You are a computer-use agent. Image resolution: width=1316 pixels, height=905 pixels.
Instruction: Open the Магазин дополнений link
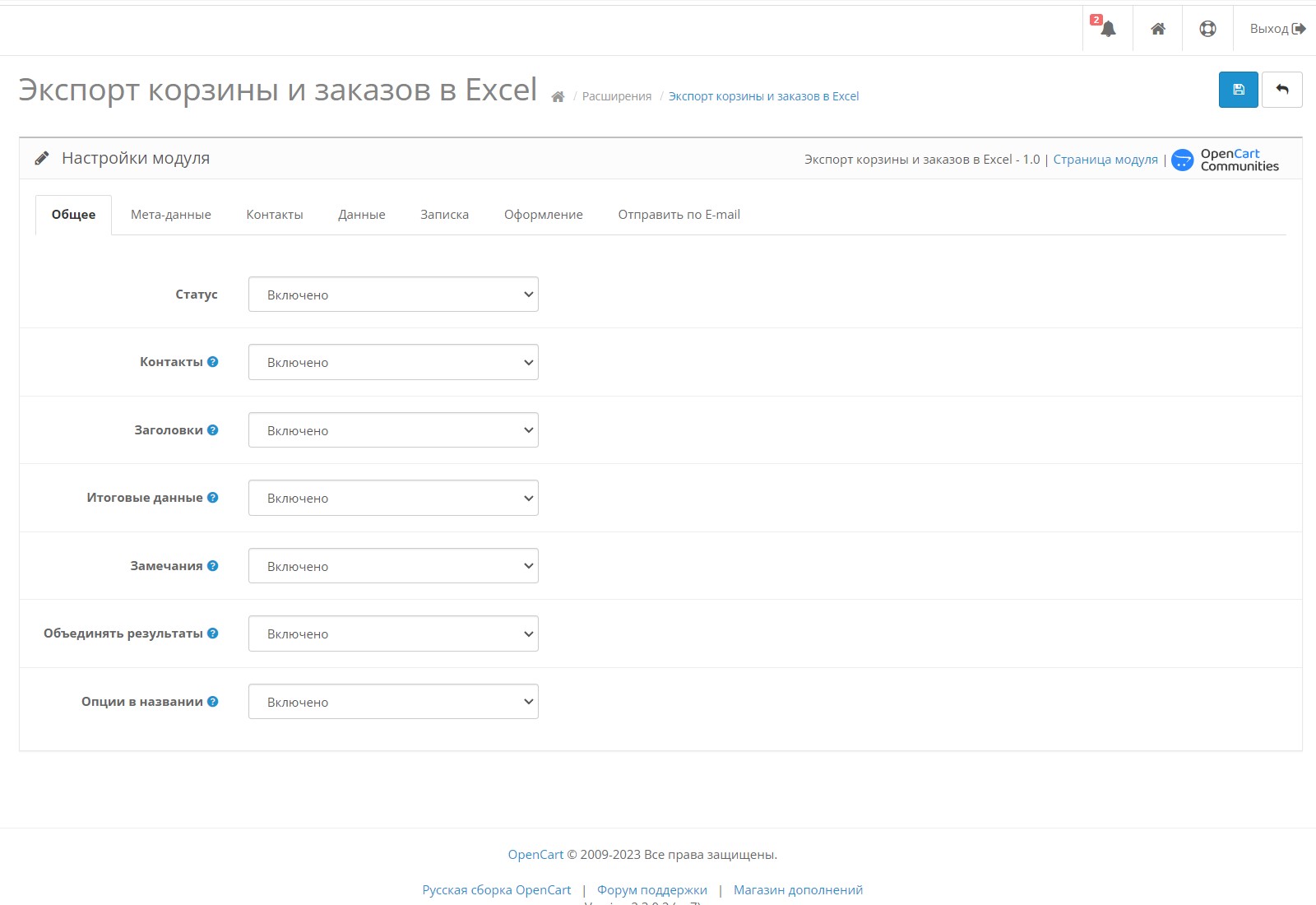point(798,890)
